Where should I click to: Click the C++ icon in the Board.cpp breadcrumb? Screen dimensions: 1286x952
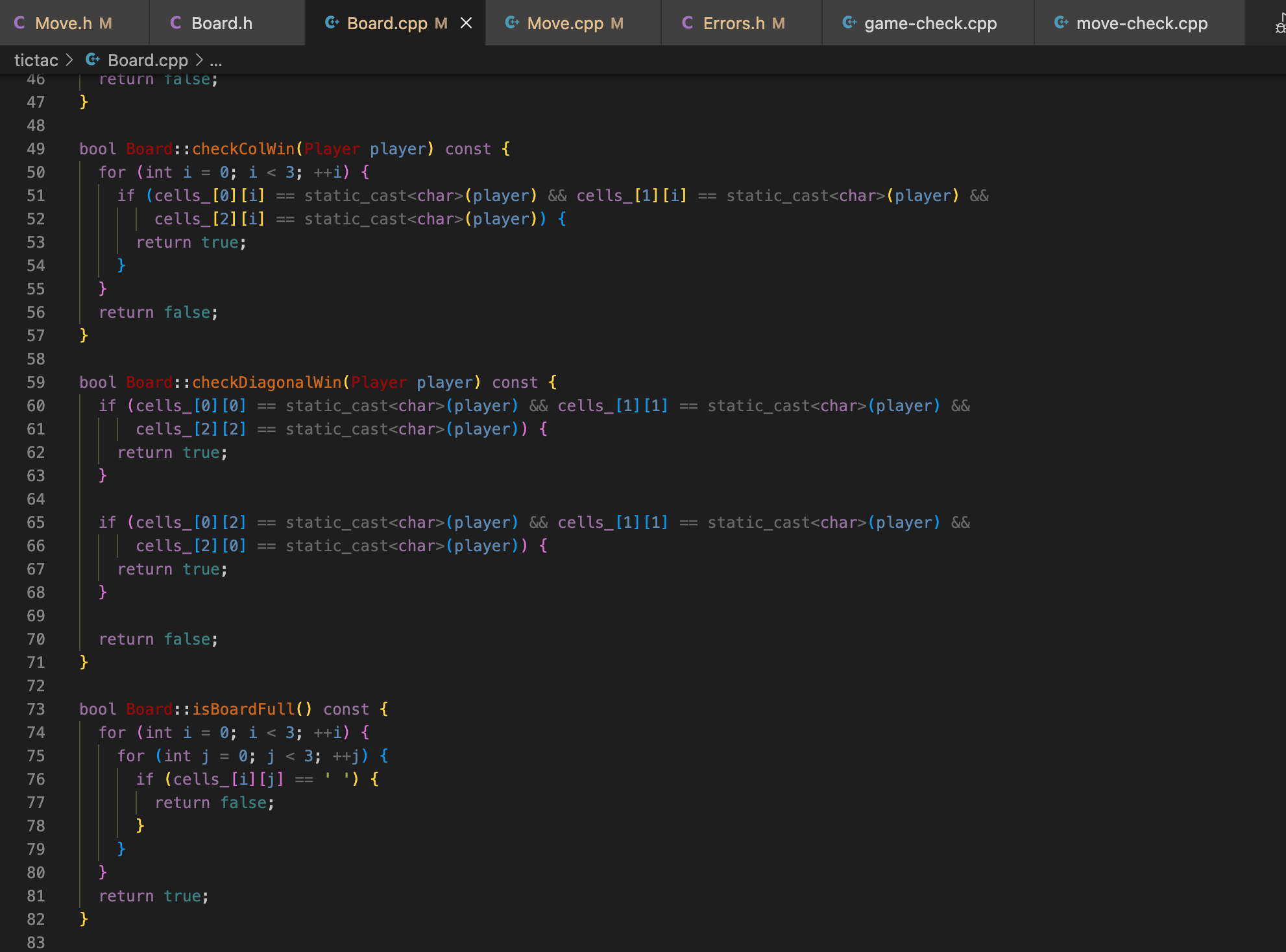[93, 60]
